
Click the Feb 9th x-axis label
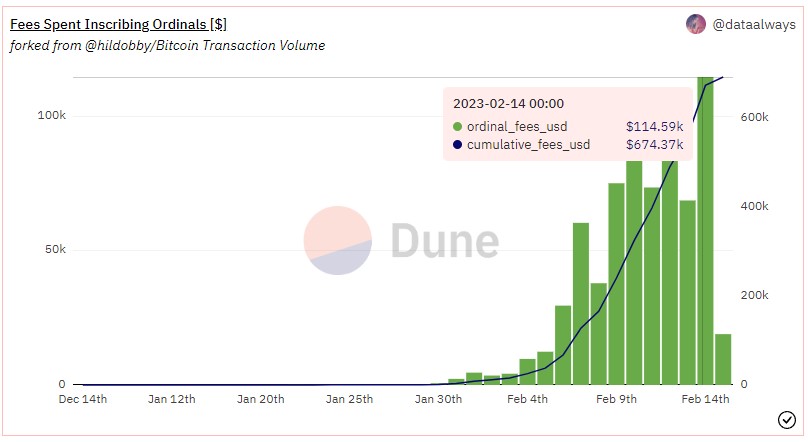(x=616, y=399)
